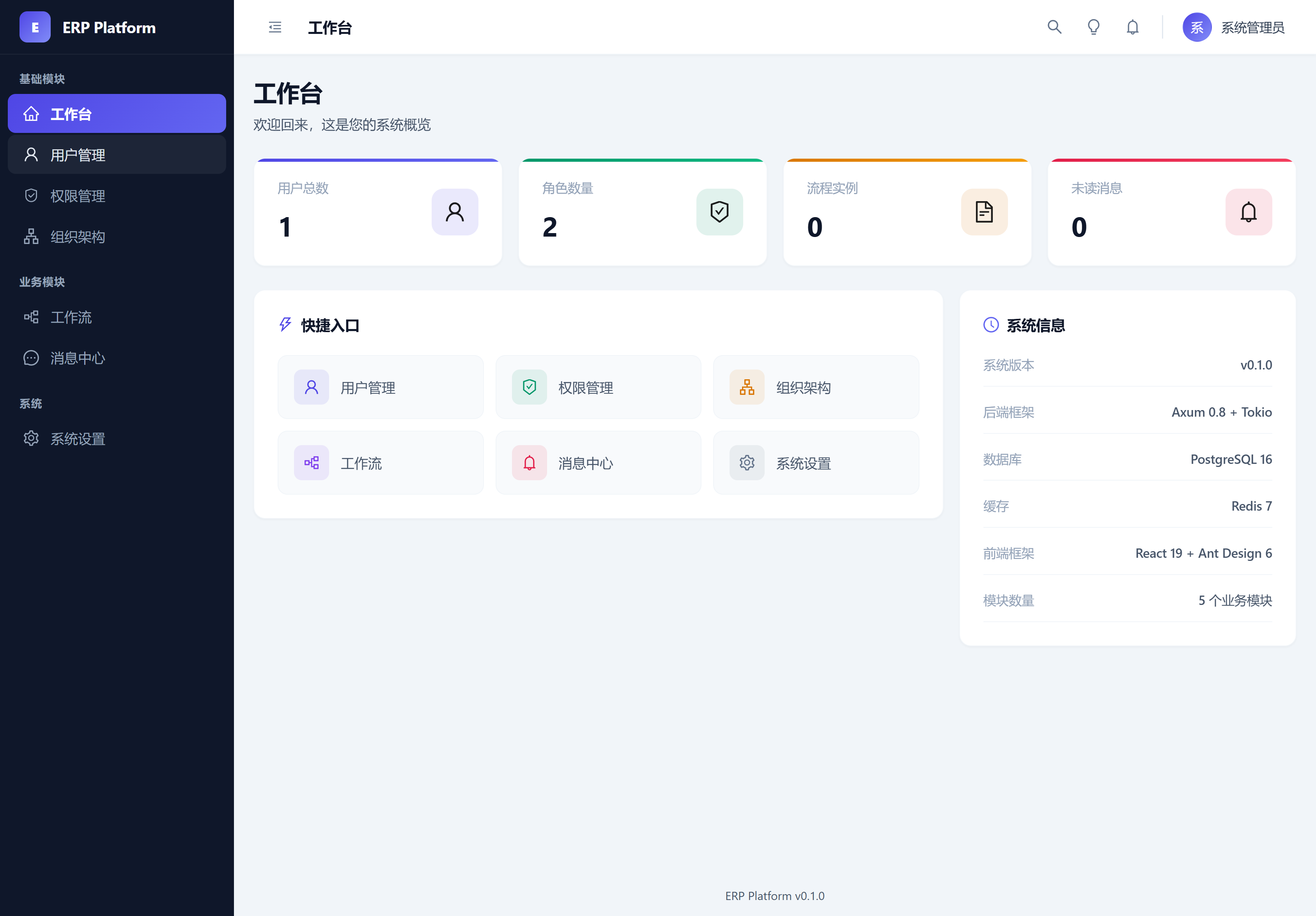This screenshot has height=916, width=1316.
Task: Click the ERP Platform logo badge
Action: [35, 28]
